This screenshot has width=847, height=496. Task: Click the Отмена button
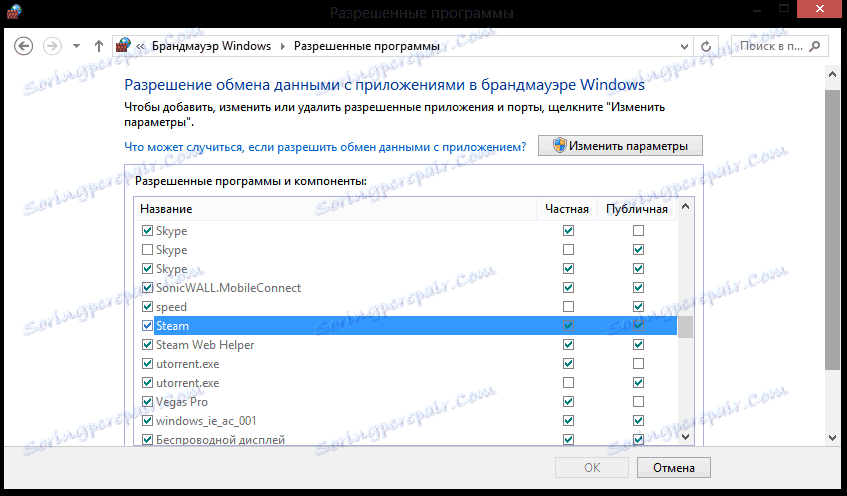tap(674, 467)
